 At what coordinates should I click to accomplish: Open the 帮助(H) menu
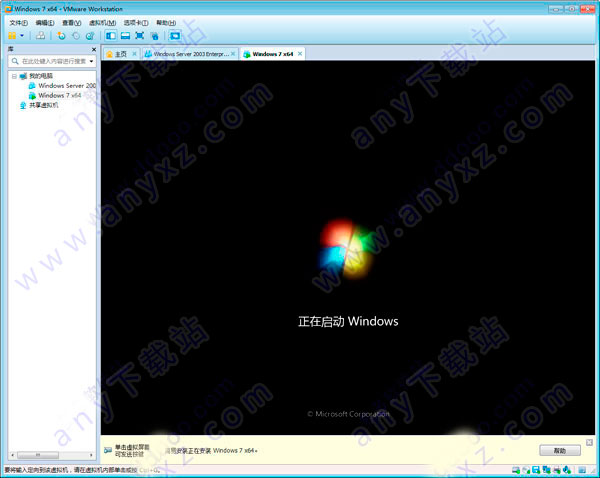click(166, 23)
